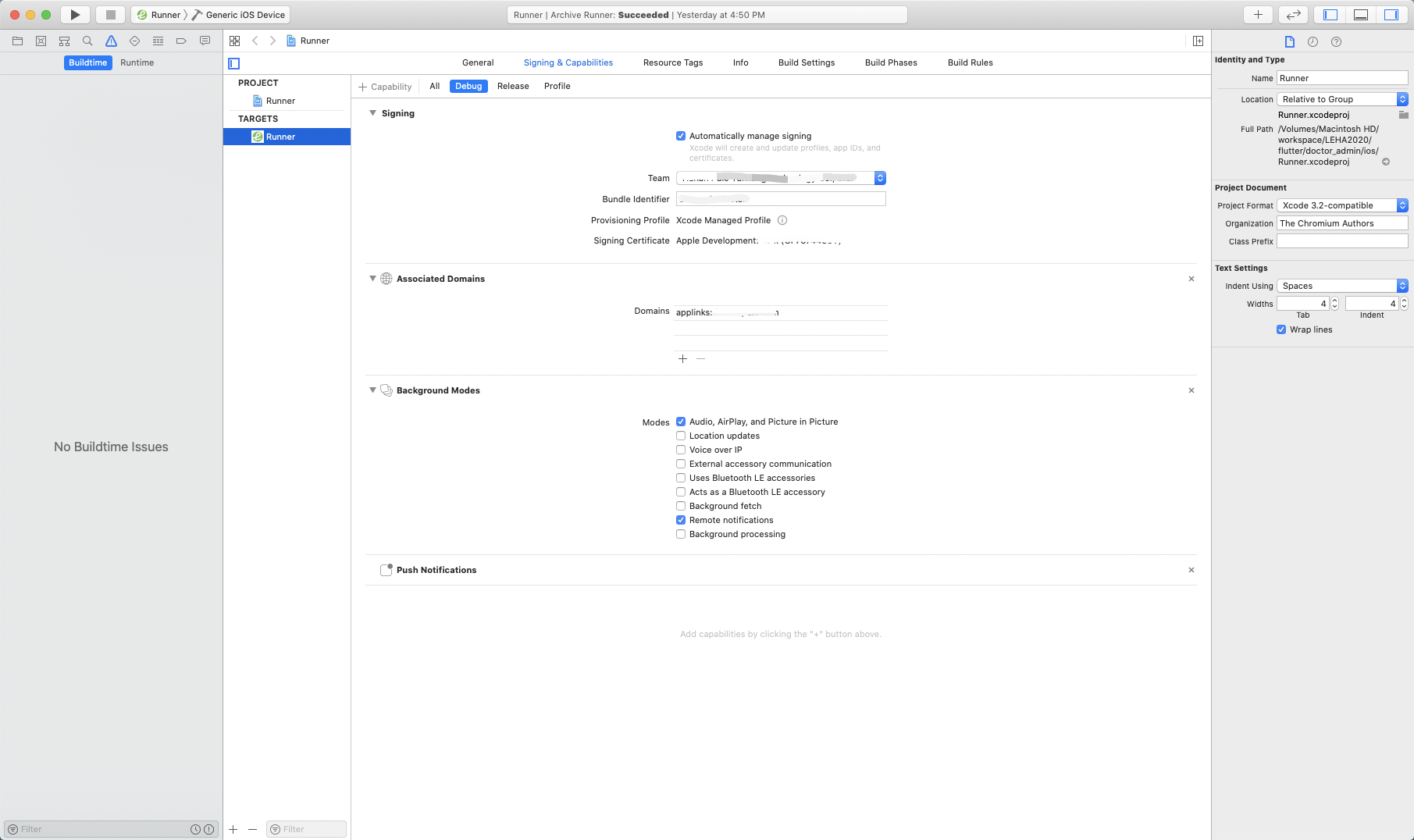The width and height of the screenshot is (1414, 840).
Task: Toggle the Wrap lines checkbox
Action: coord(1281,329)
